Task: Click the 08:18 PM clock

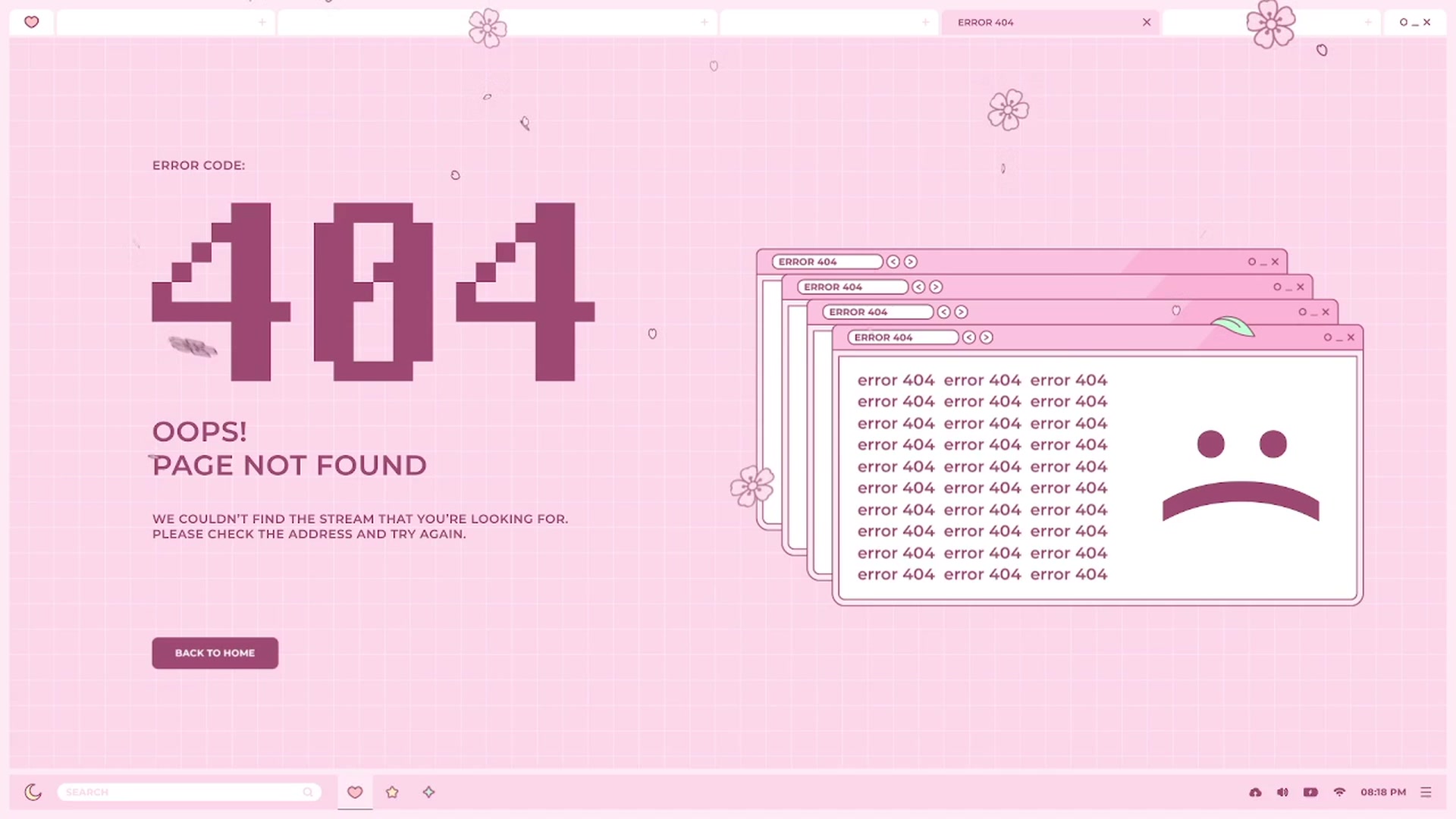Action: pyautogui.click(x=1383, y=792)
